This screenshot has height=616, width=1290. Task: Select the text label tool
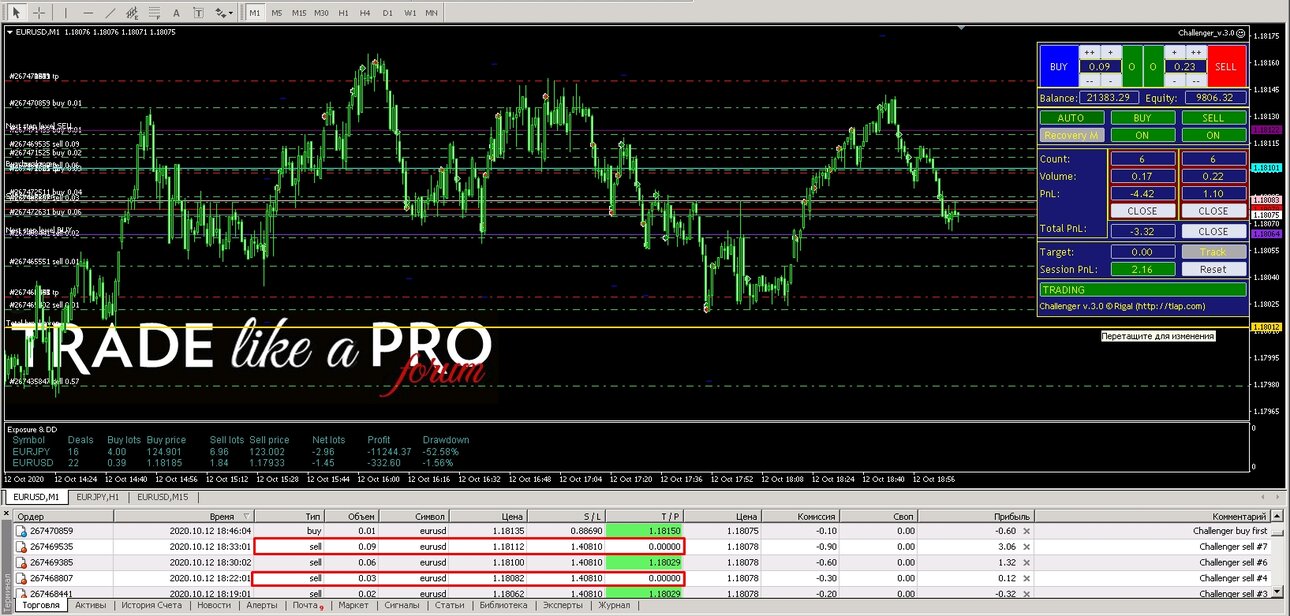click(198, 13)
